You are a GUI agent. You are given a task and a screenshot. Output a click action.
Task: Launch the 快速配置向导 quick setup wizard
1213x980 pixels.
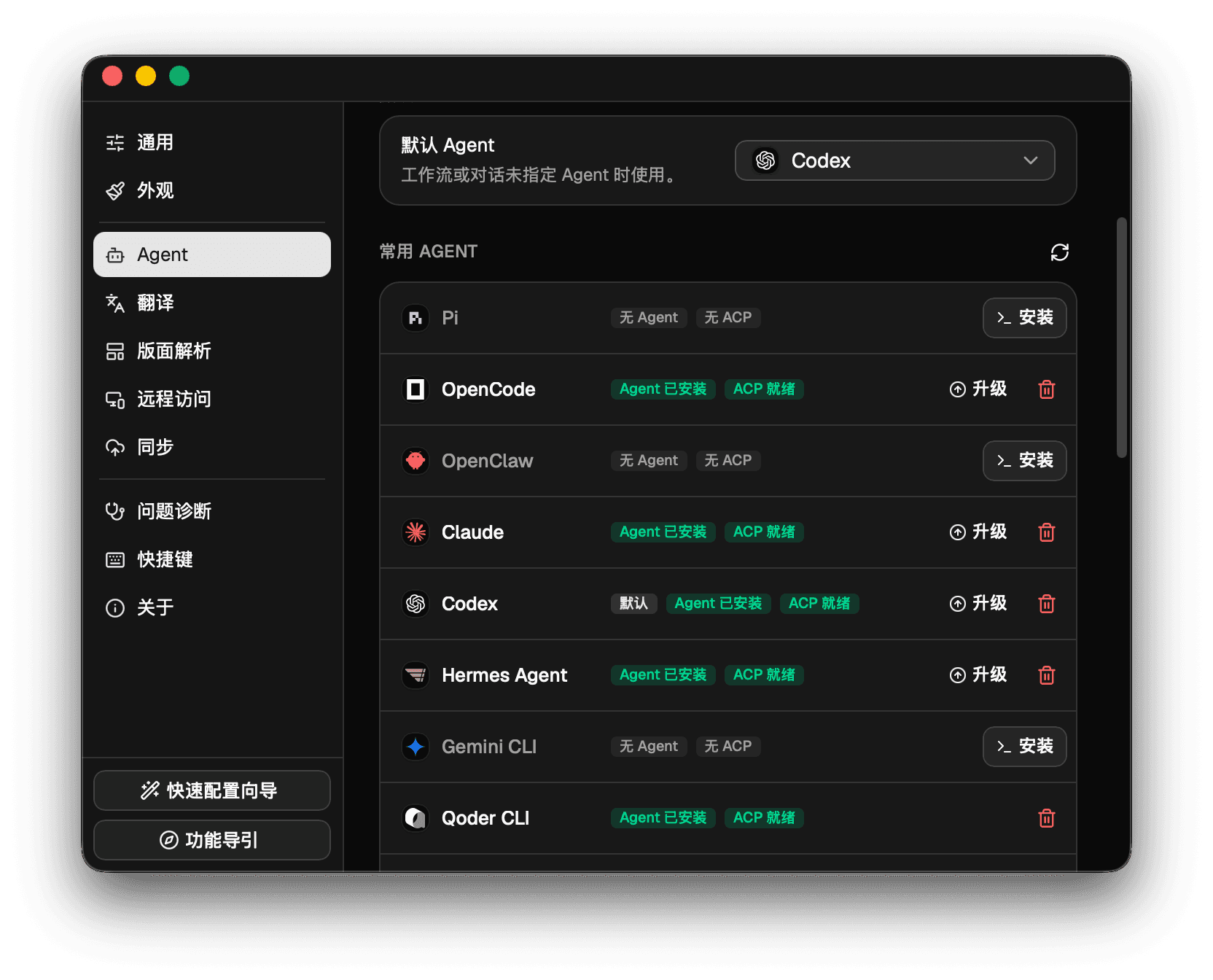point(211,790)
